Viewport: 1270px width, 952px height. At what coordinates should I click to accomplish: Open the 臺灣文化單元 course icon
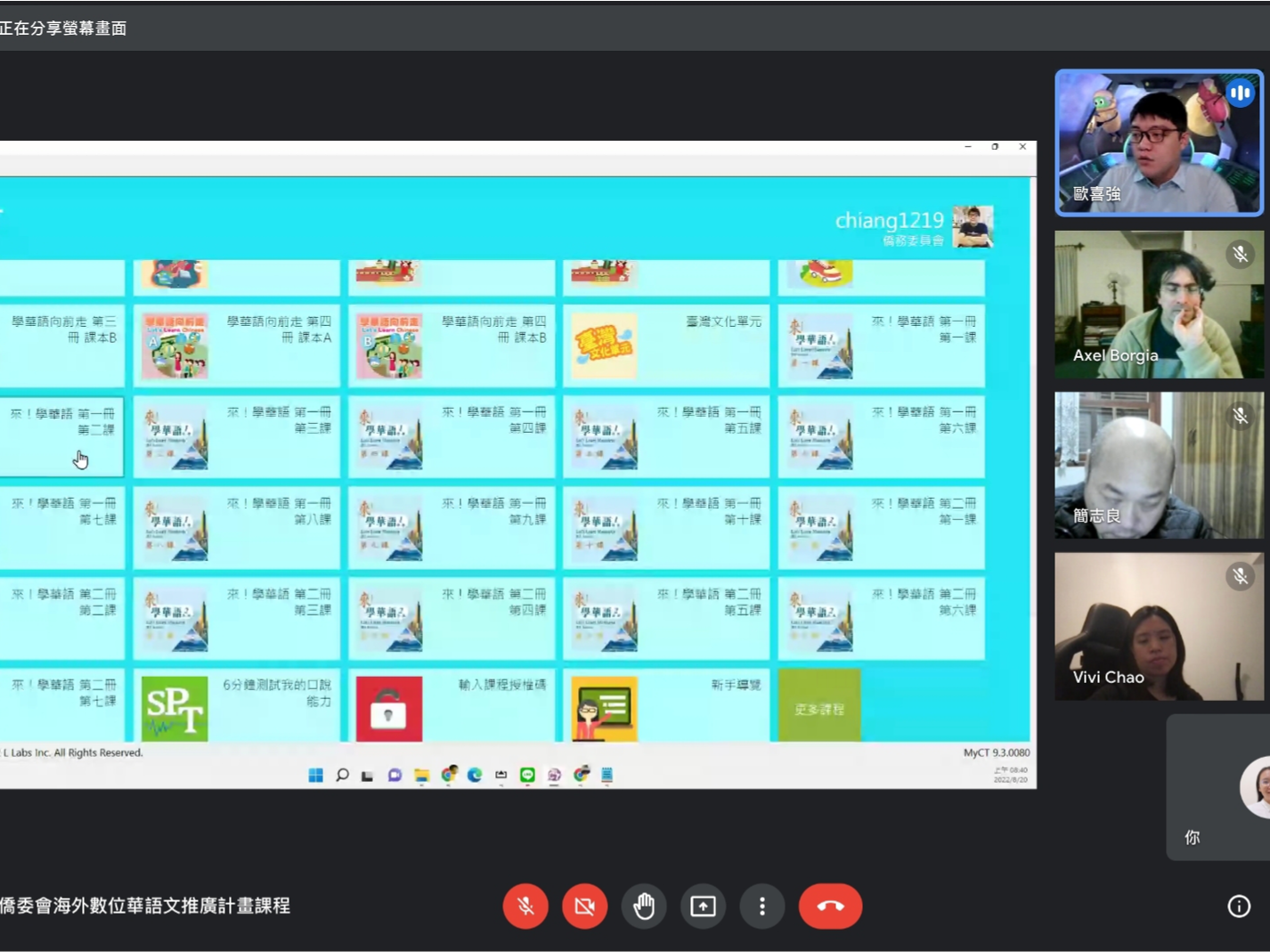click(604, 346)
